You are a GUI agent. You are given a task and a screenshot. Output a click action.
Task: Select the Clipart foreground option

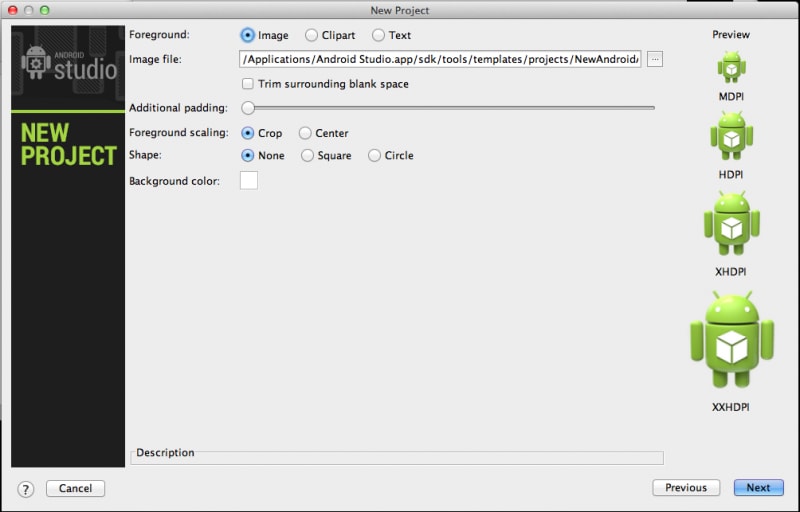312,35
